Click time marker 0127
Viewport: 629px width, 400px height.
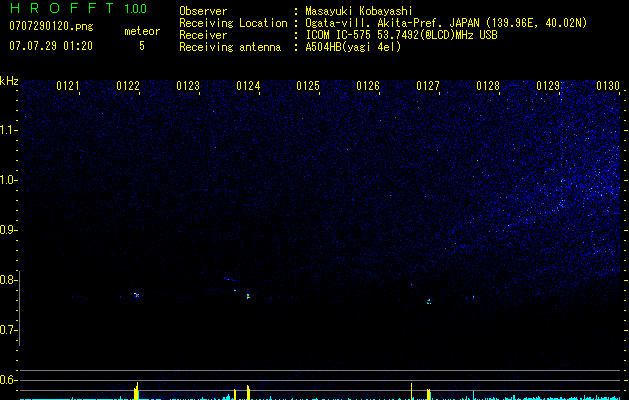pyautogui.click(x=428, y=86)
